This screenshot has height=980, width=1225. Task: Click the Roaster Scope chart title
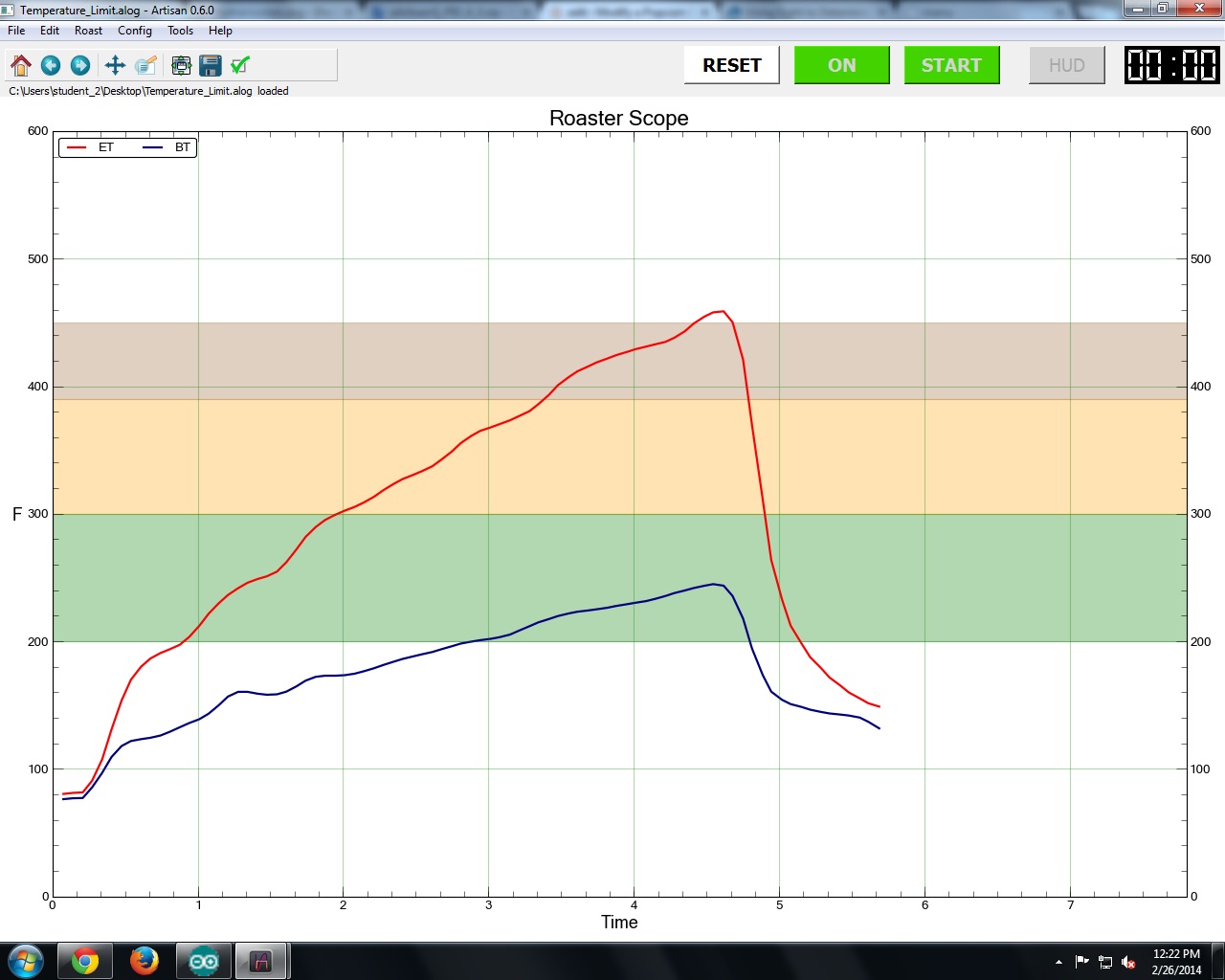(x=619, y=118)
